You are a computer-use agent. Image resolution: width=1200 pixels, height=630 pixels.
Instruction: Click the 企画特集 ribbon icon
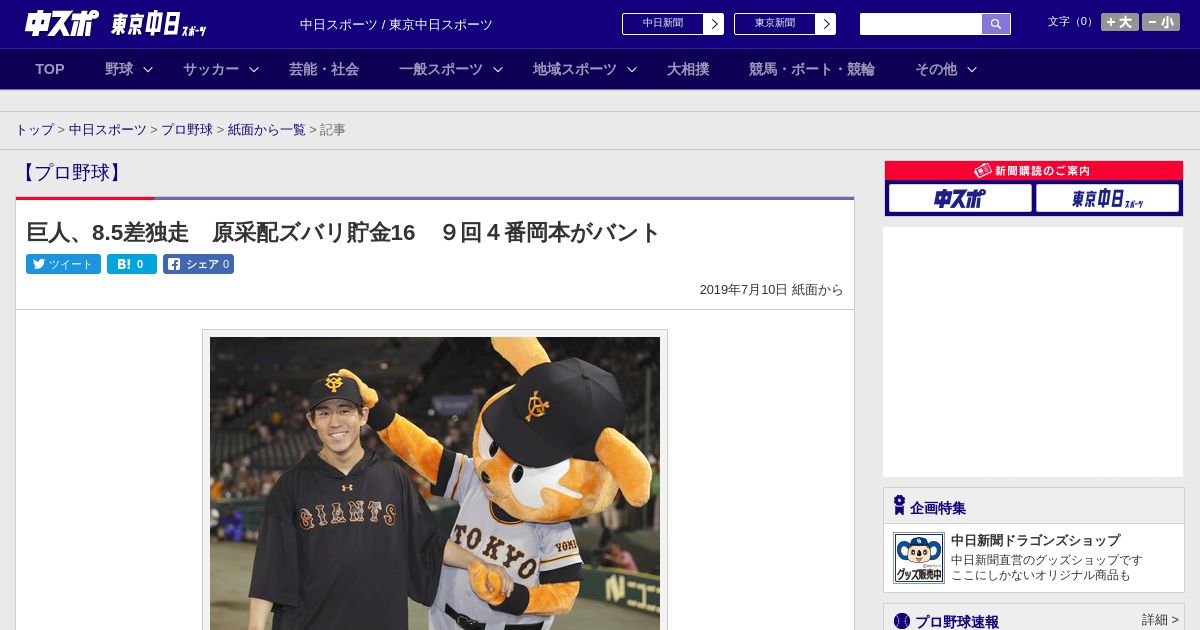click(899, 505)
